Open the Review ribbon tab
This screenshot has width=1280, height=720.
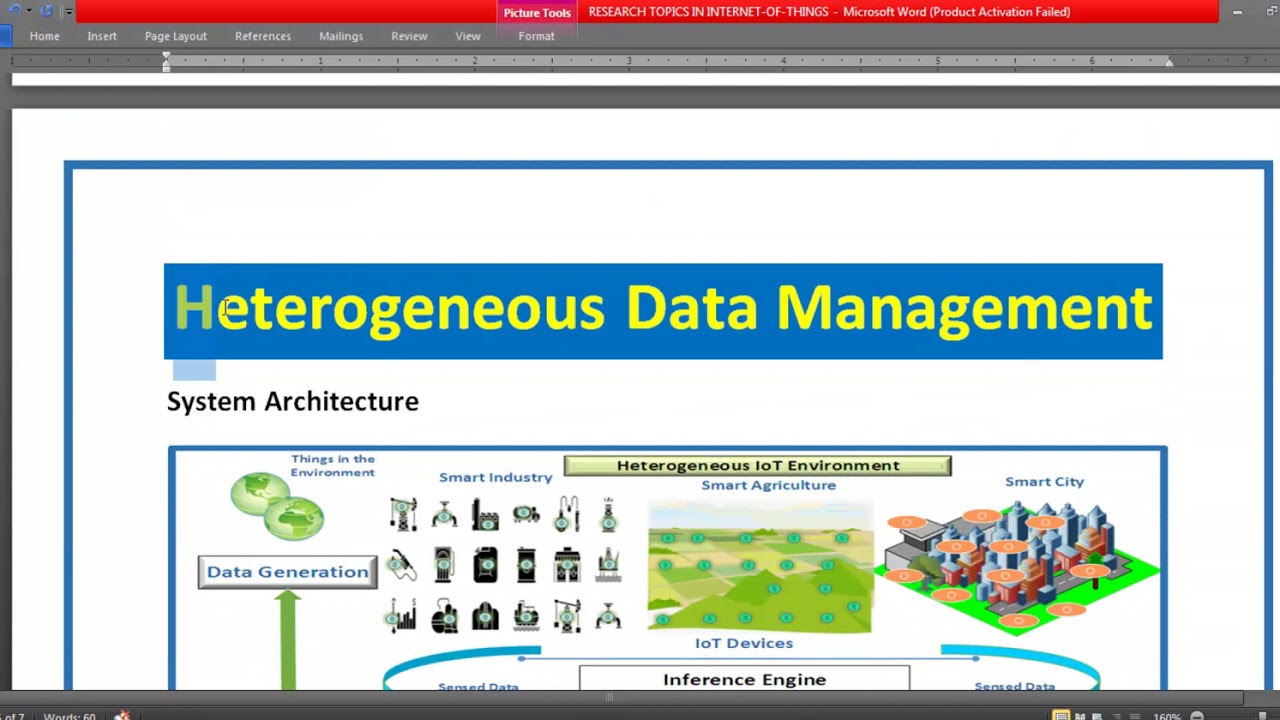409,36
